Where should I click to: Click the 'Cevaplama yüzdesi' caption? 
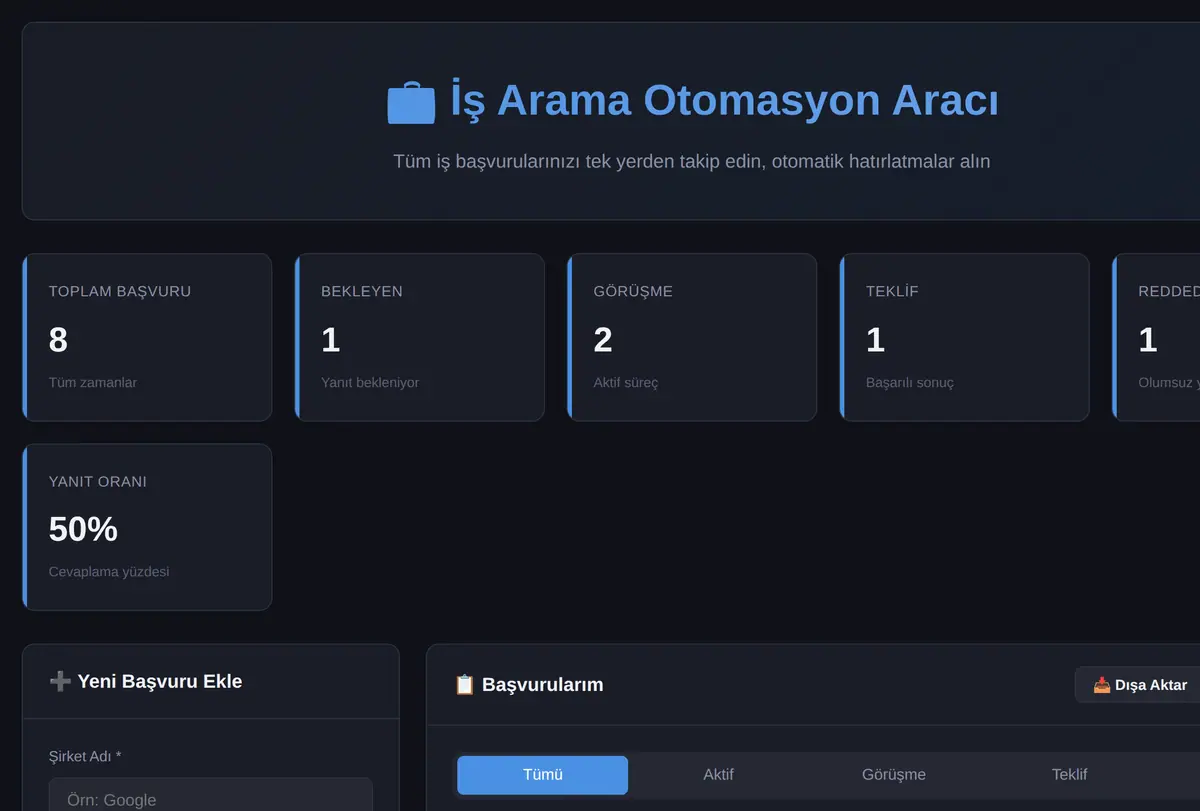109,572
